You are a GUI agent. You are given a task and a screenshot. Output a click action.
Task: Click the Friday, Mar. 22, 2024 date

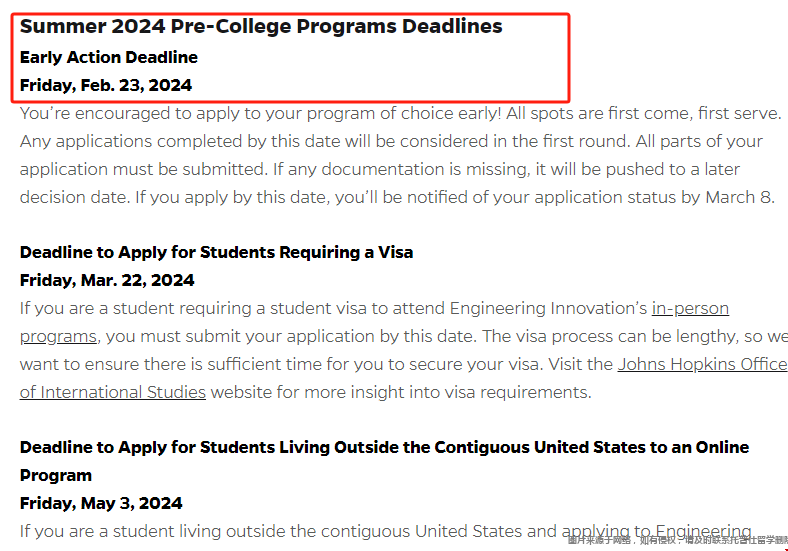107,281
